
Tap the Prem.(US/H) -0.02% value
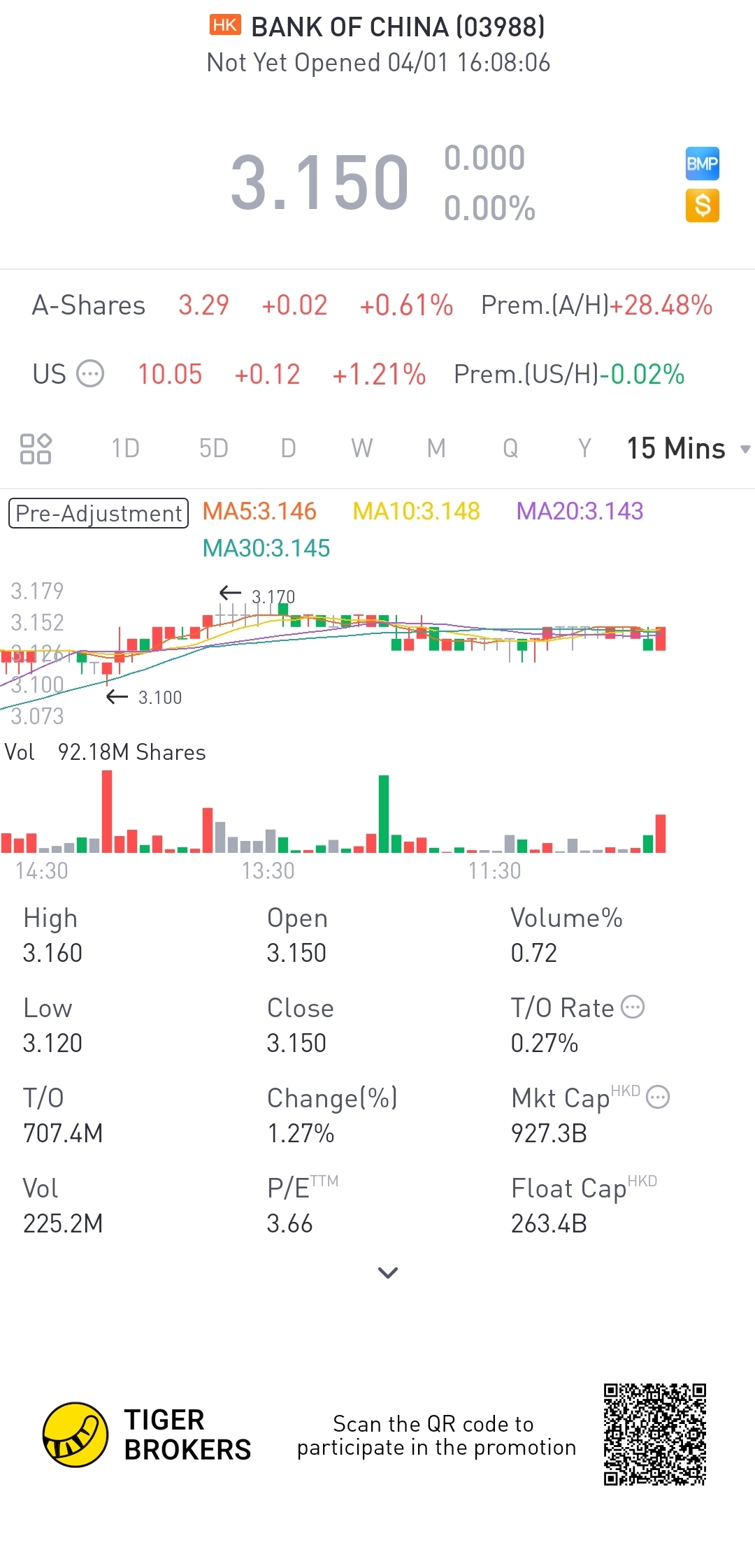[642, 374]
